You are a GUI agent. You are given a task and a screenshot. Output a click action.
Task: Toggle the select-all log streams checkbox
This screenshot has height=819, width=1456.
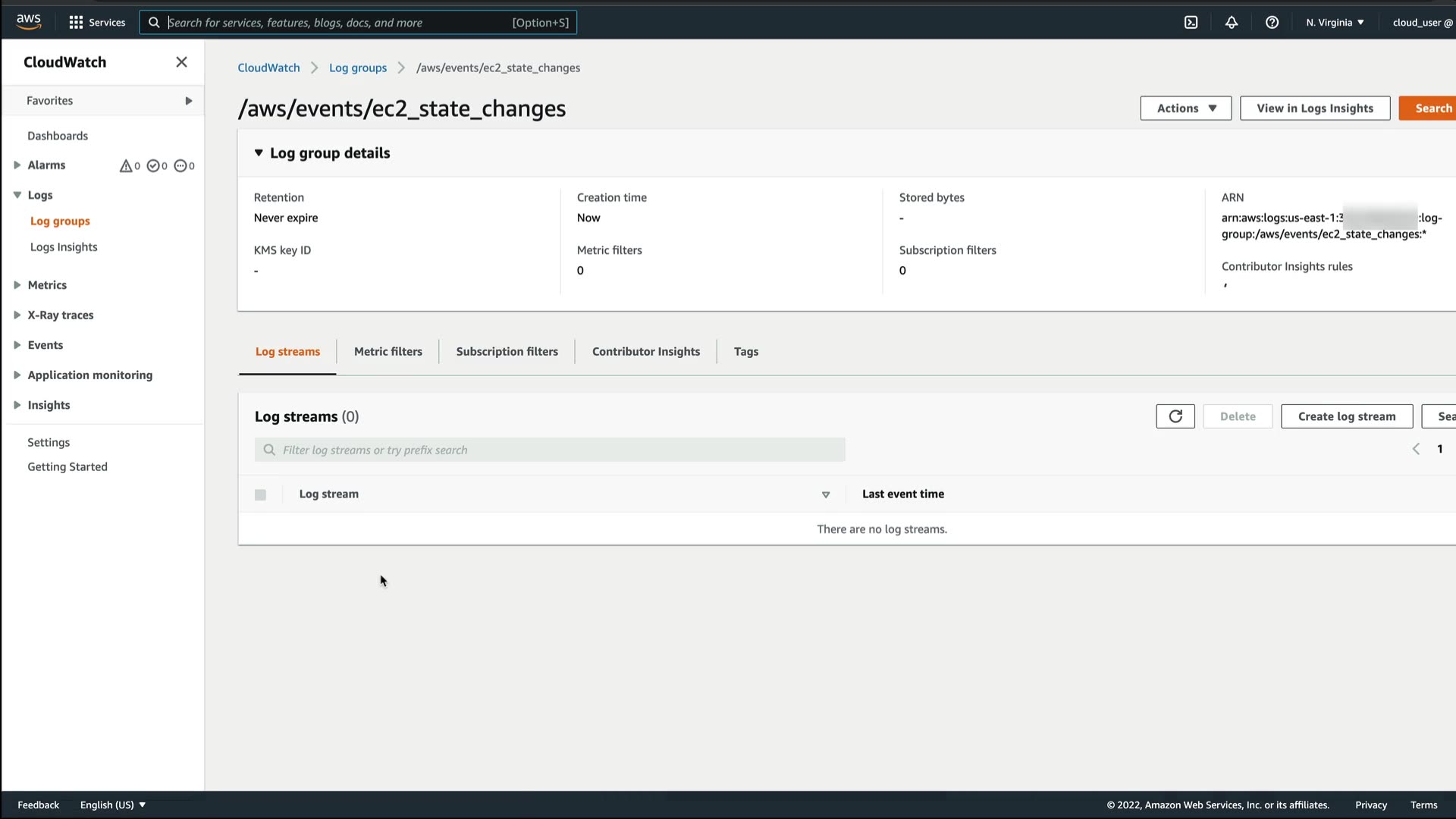click(260, 494)
